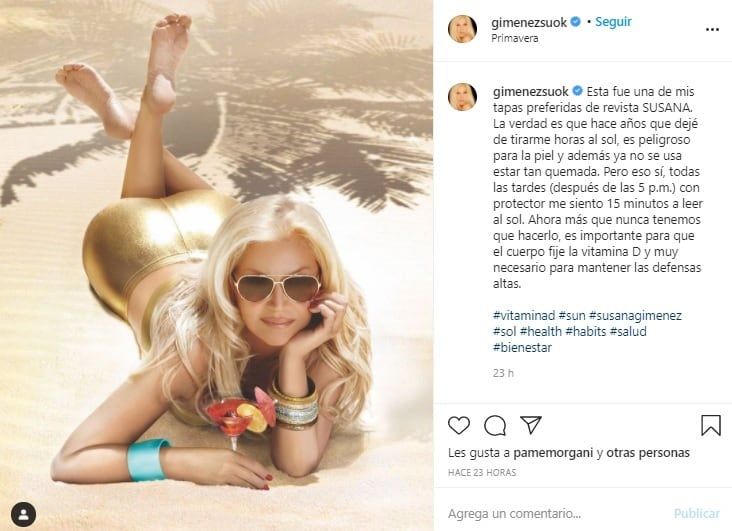Focus the Agrega un comentario field
Screen dimensions: 732x531
(x=556, y=514)
